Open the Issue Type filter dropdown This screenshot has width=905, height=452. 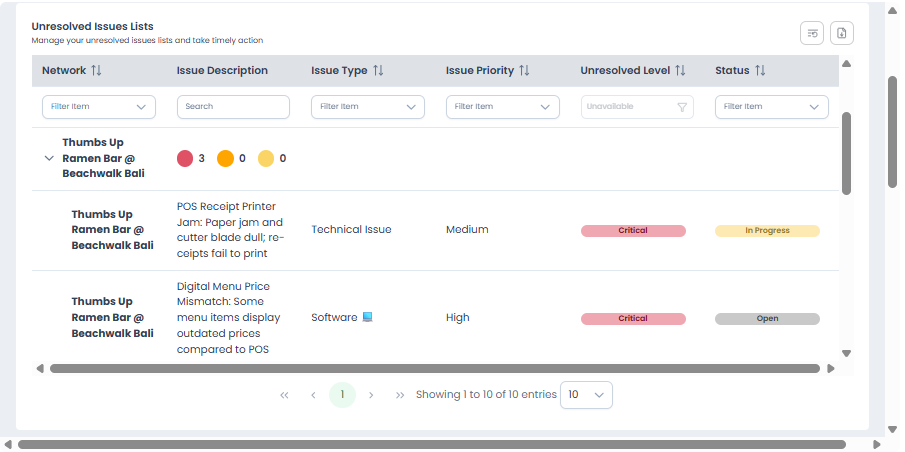click(367, 107)
